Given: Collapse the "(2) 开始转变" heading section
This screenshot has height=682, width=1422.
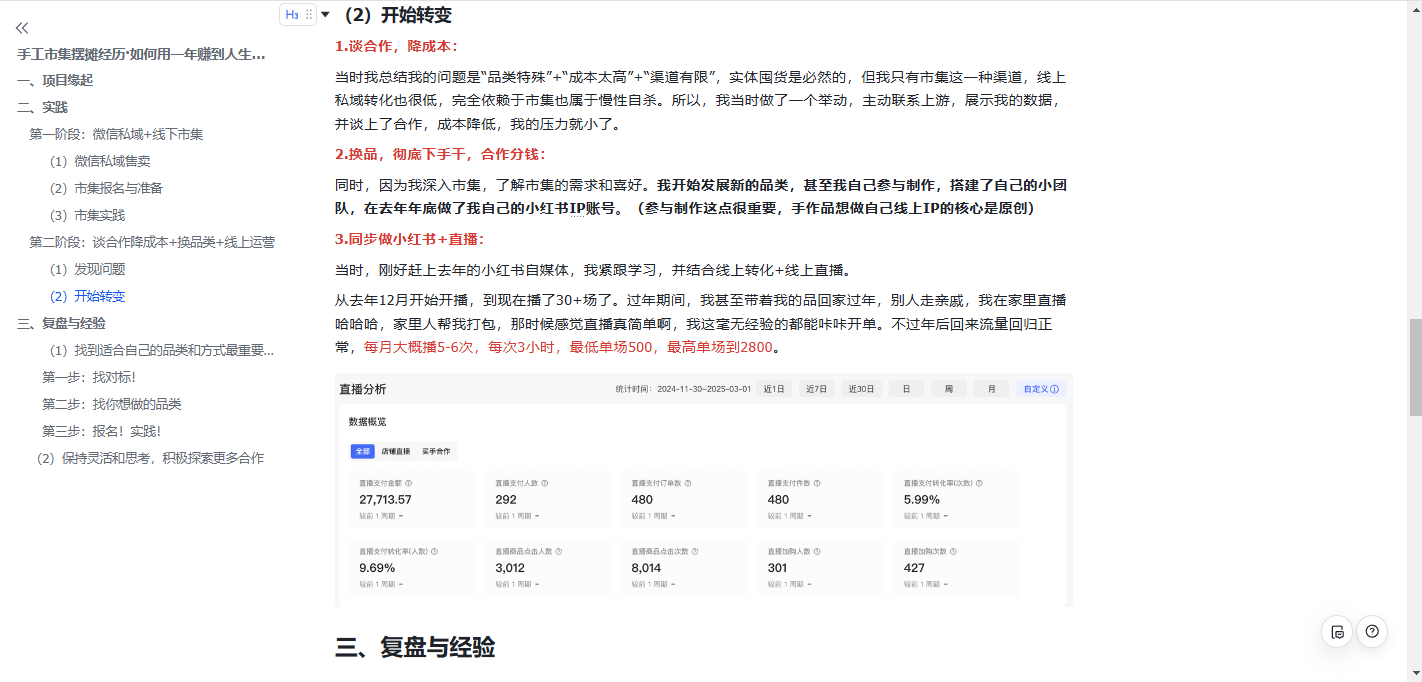Looking at the screenshot, I should pyautogui.click(x=325, y=14).
